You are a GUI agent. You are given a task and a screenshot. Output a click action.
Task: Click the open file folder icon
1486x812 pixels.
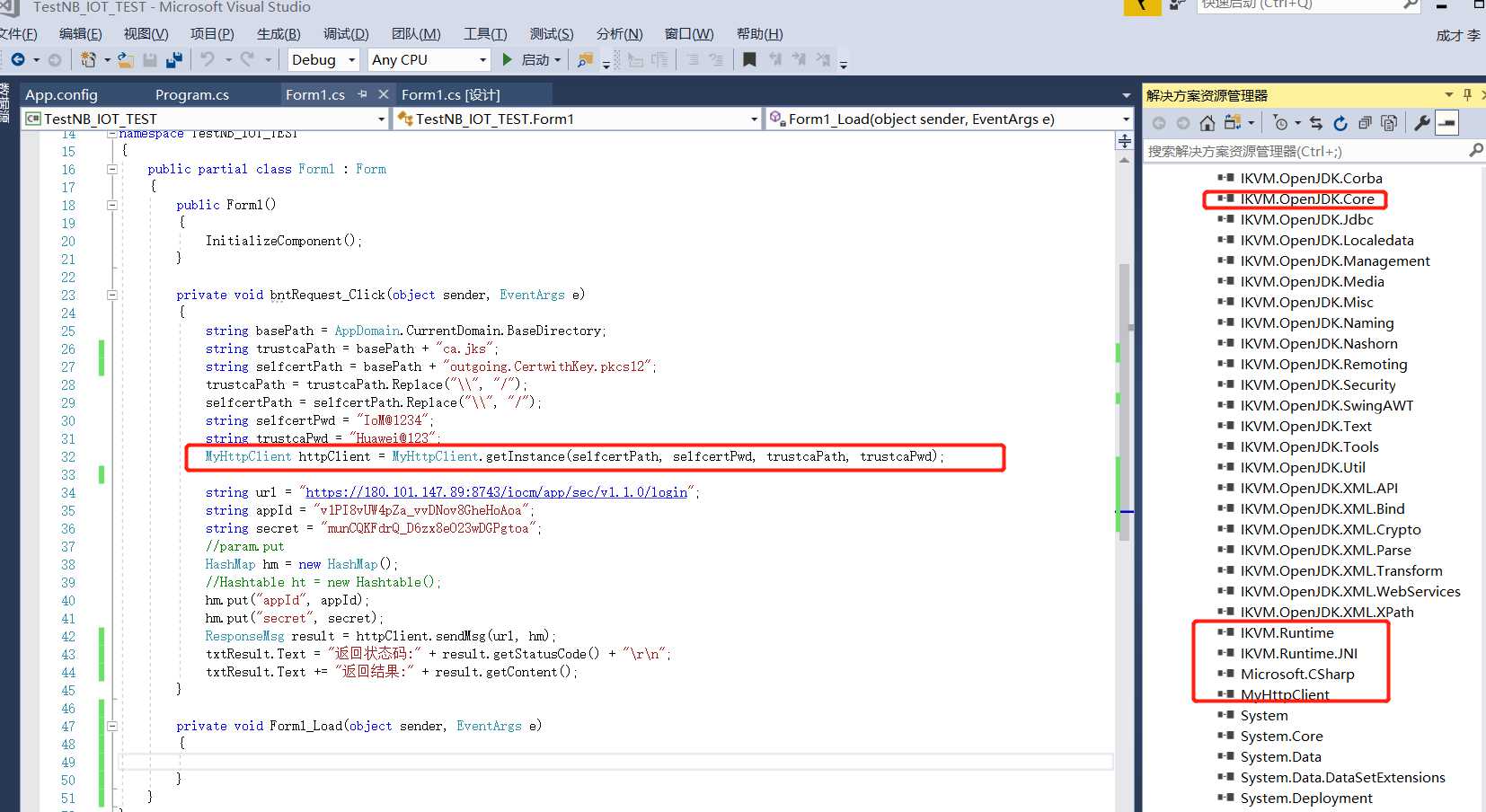tap(126, 60)
